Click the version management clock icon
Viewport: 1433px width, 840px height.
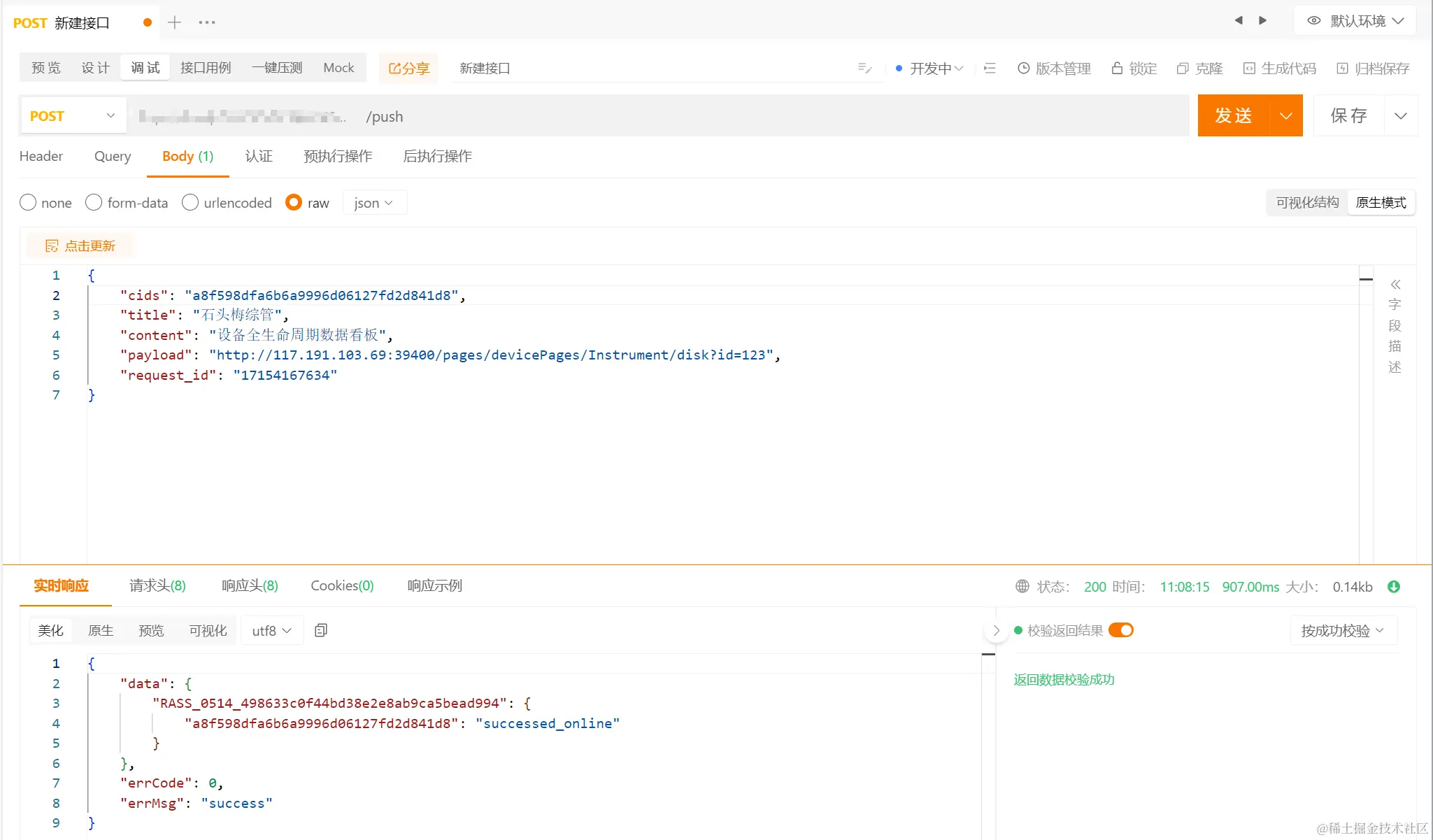[x=1023, y=69]
